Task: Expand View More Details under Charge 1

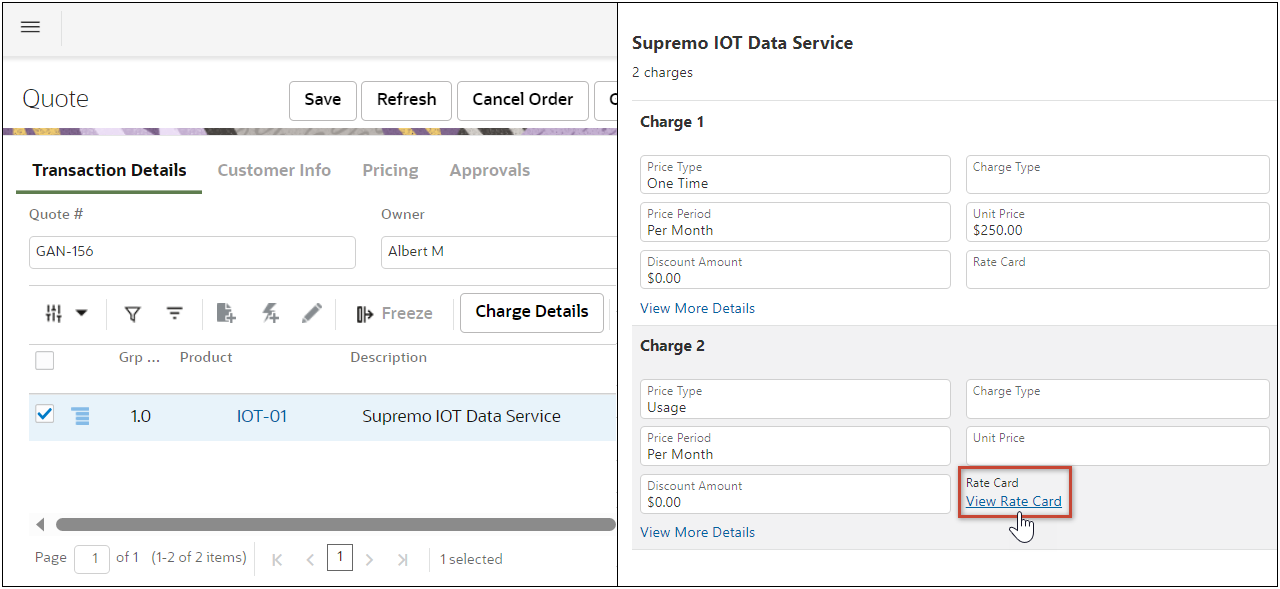Action: 697,308
